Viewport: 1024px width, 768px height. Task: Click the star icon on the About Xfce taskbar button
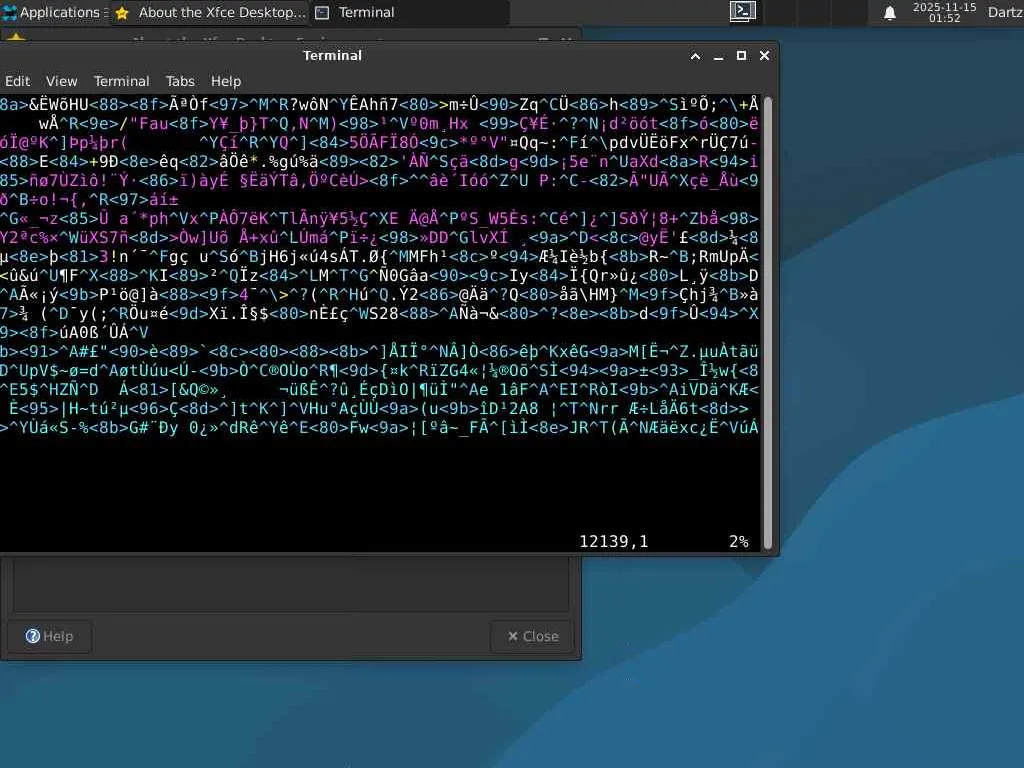tap(122, 12)
